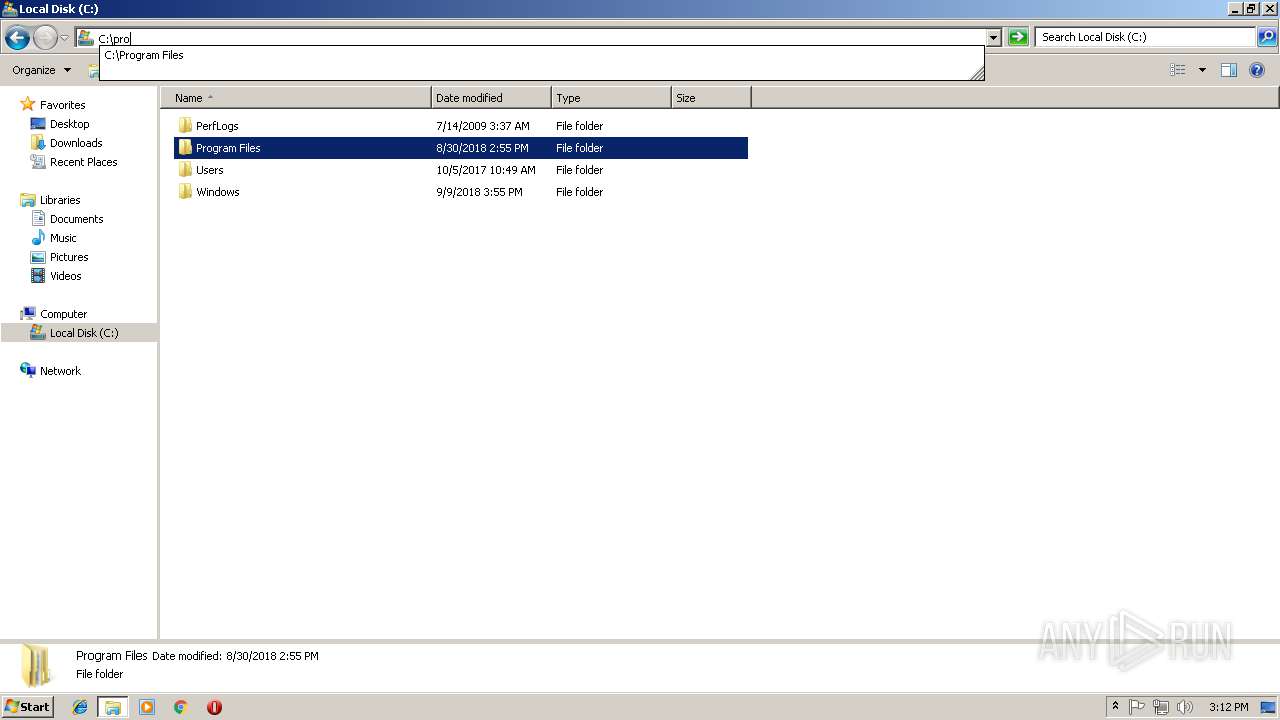Open Desktop under Favorites
The image size is (1280, 720).
point(69,124)
